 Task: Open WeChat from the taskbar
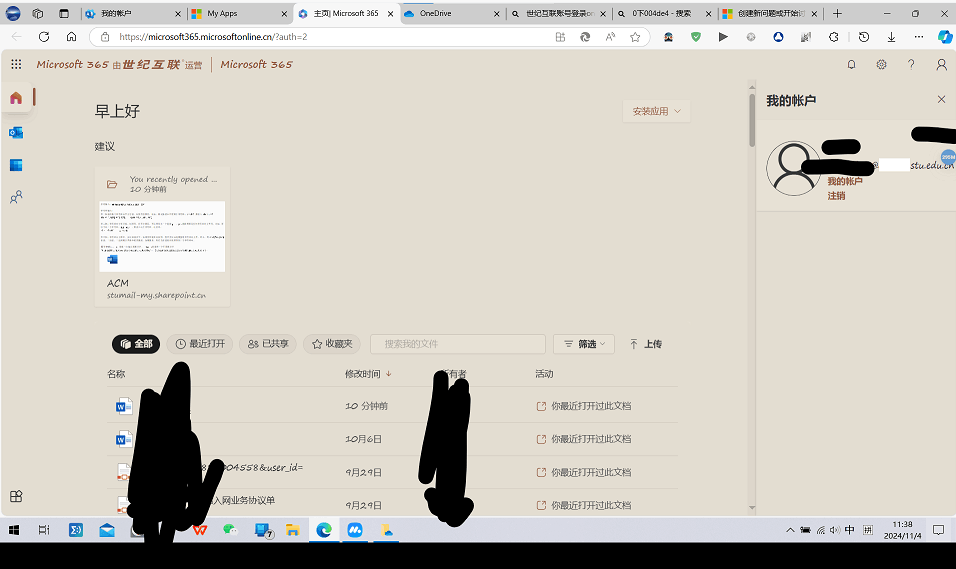(x=230, y=530)
